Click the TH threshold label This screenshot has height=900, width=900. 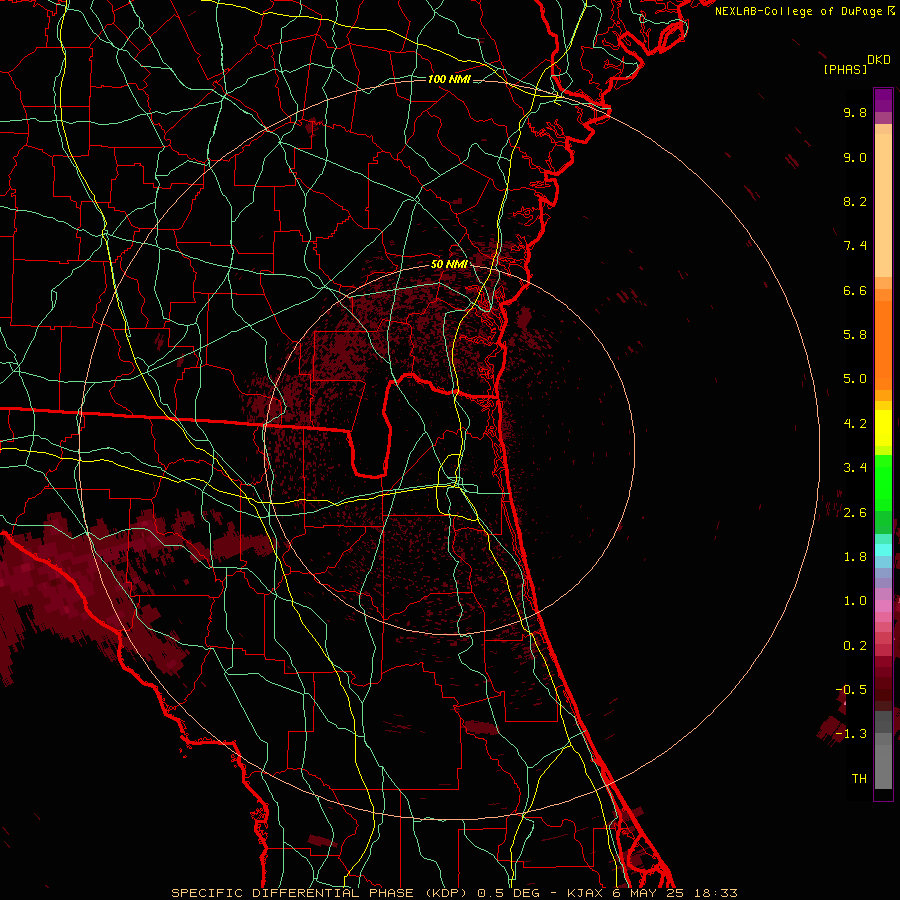pyautogui.click(x=859, y=779)
